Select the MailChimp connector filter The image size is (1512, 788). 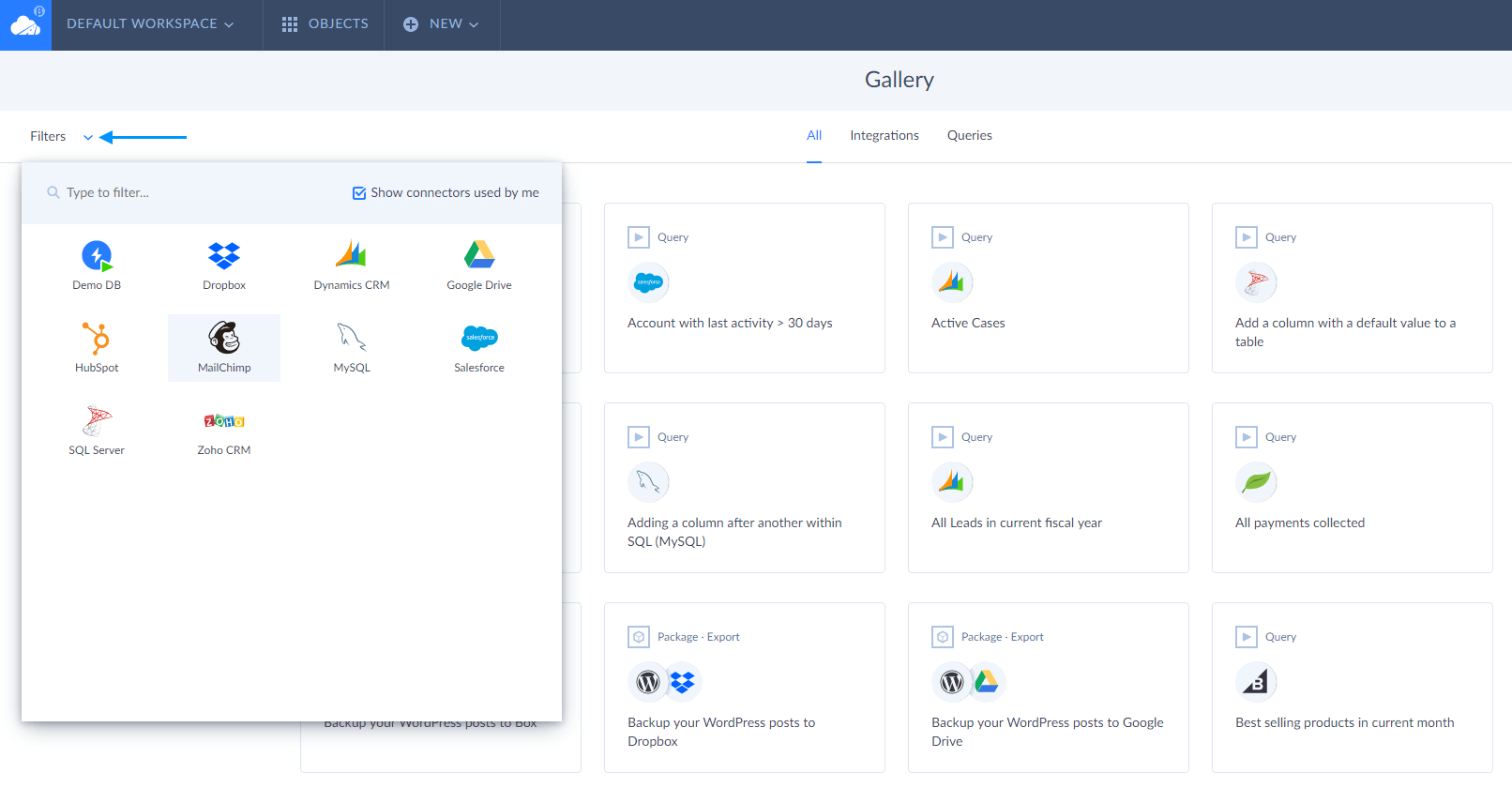click(224, 348)
